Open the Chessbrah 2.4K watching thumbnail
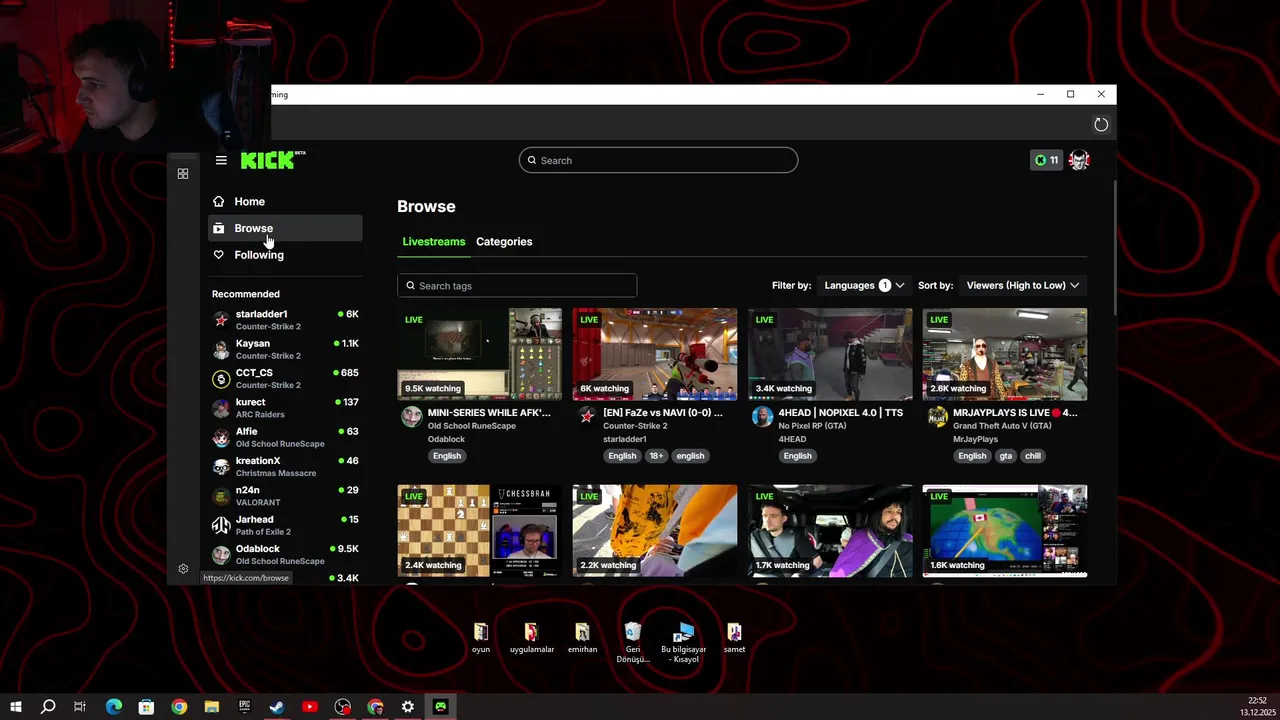This screenshot has width=1280, height=720. click(480, 531)
